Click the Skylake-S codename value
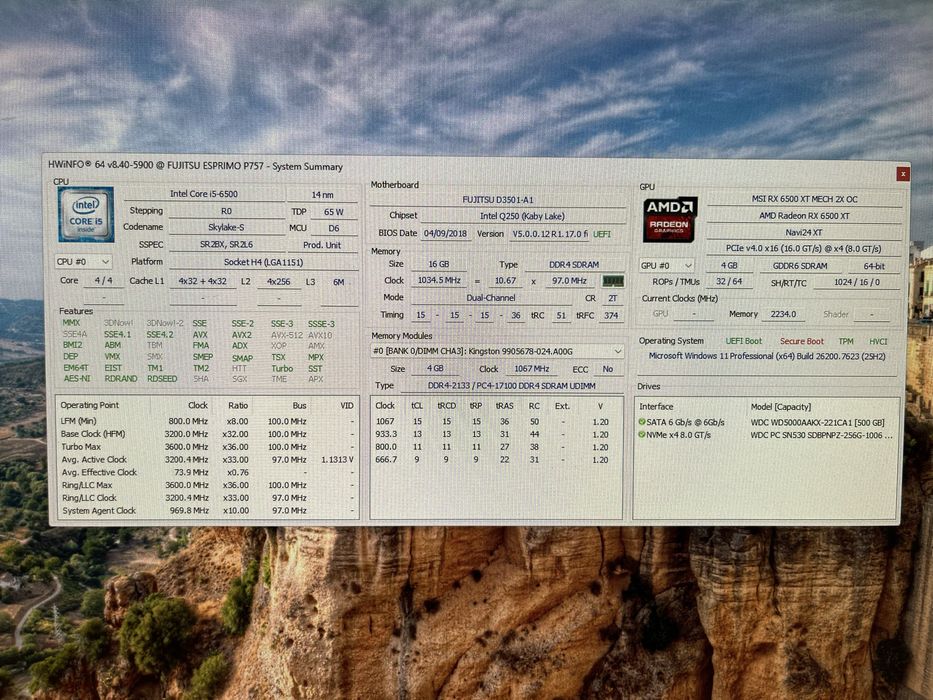This screenshot has width=933, height=700. pyautogui.click(x=226, y=227)
